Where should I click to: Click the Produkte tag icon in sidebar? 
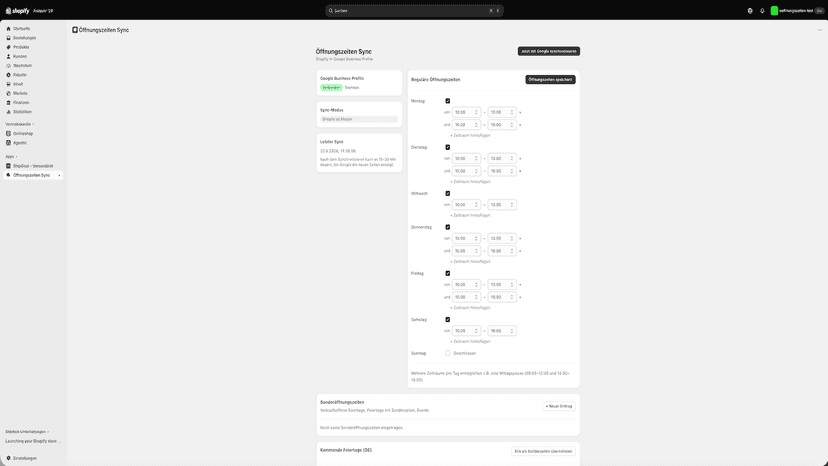tap(8, 47)
